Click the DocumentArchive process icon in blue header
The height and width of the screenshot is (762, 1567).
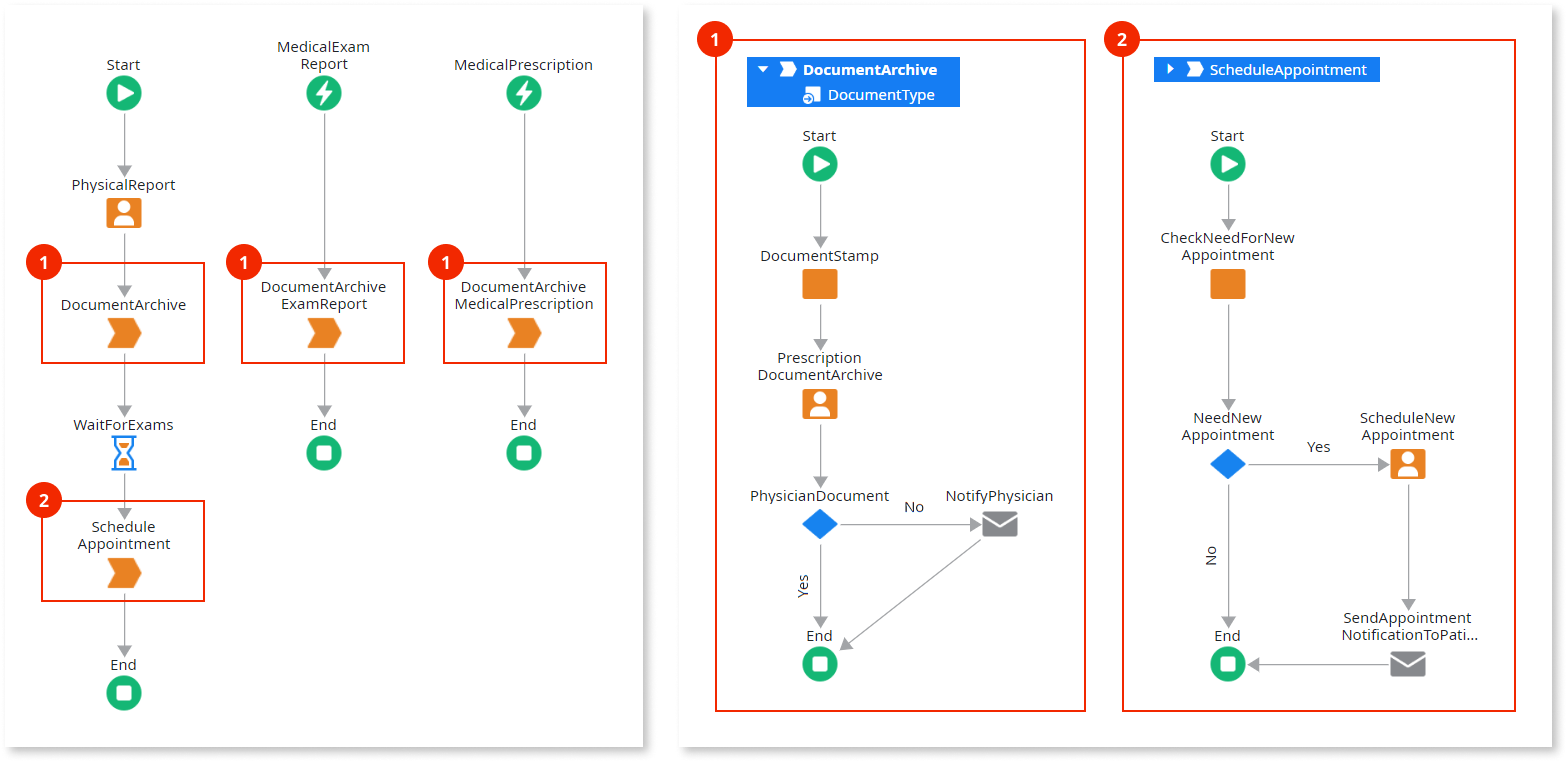(788, 70)
